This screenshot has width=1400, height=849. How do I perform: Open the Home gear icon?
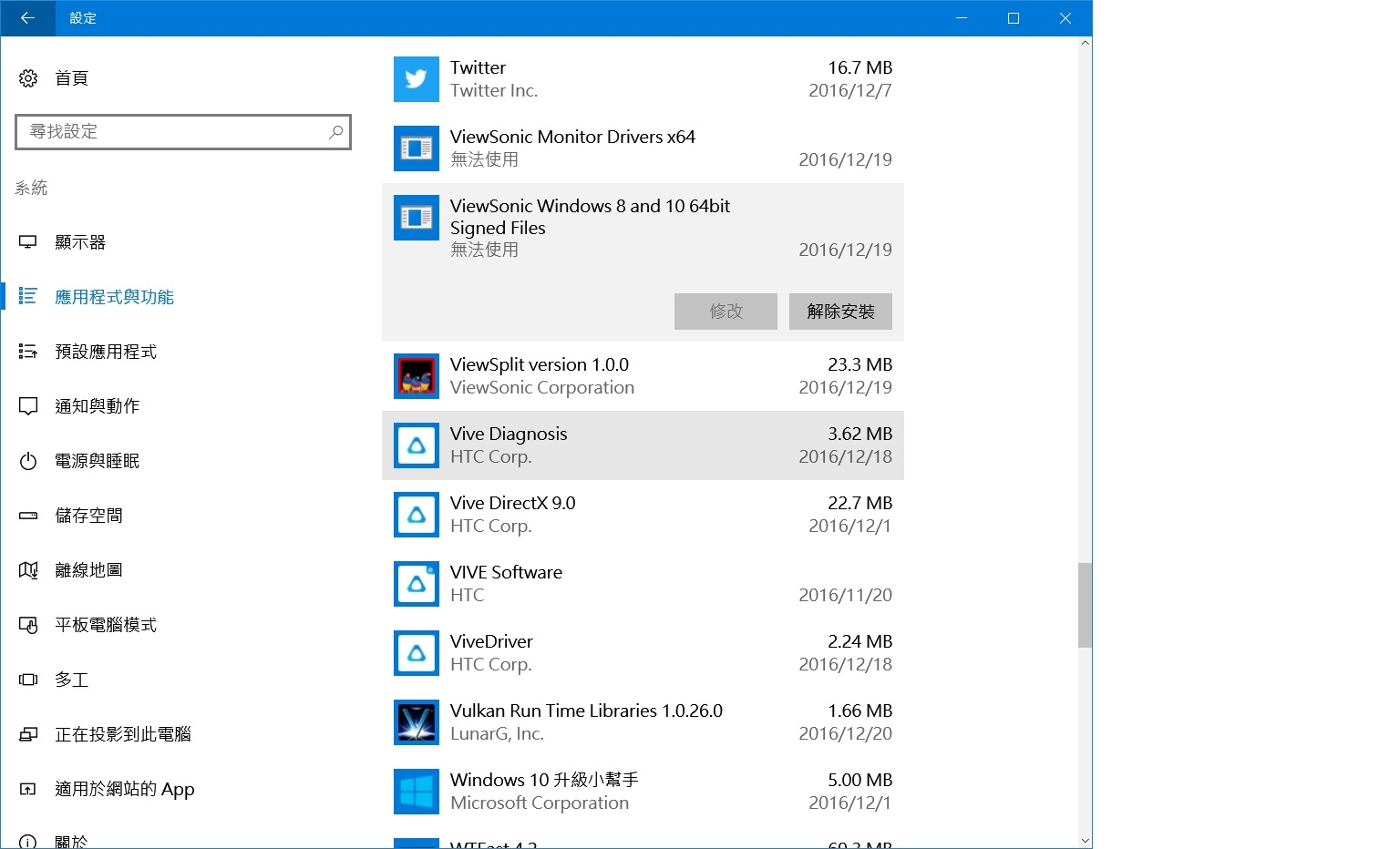click(28, 78)
